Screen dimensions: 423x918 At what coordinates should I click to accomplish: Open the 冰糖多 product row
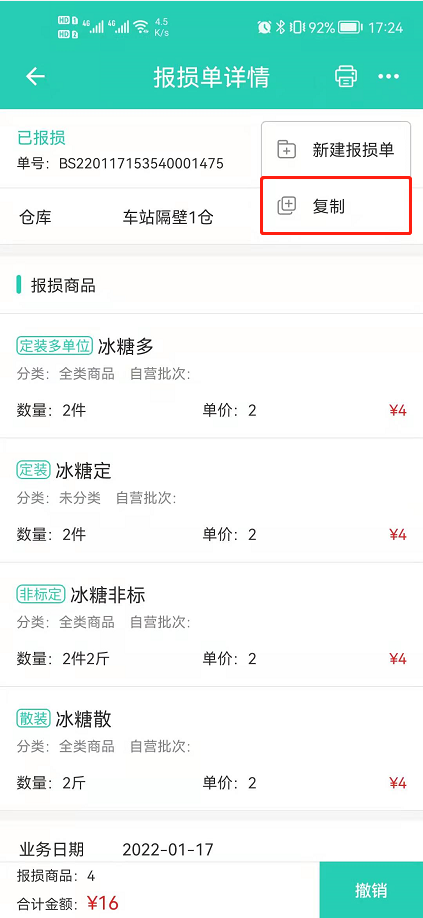click(211, 376)
